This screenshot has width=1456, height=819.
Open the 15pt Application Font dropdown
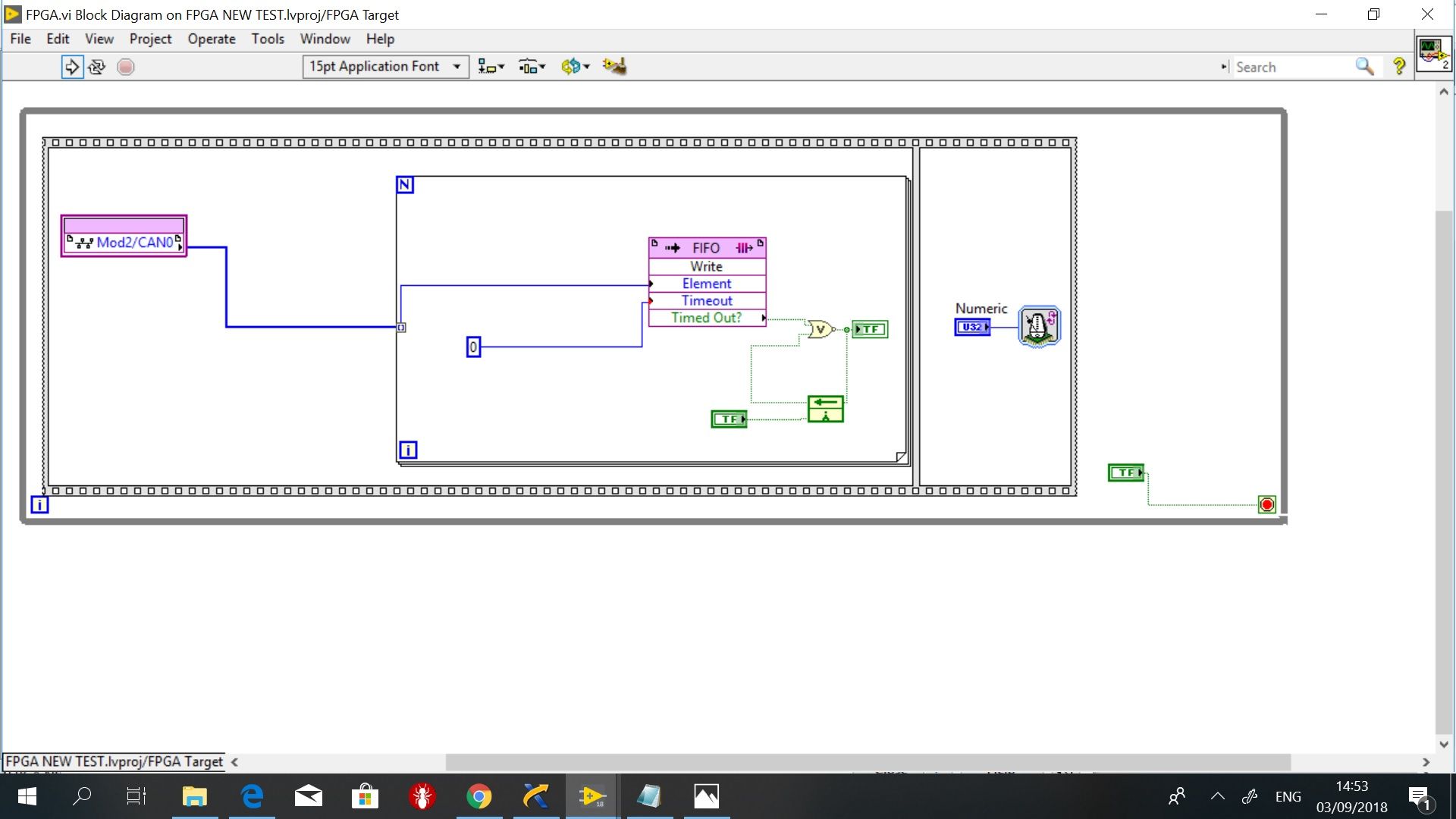385,67
